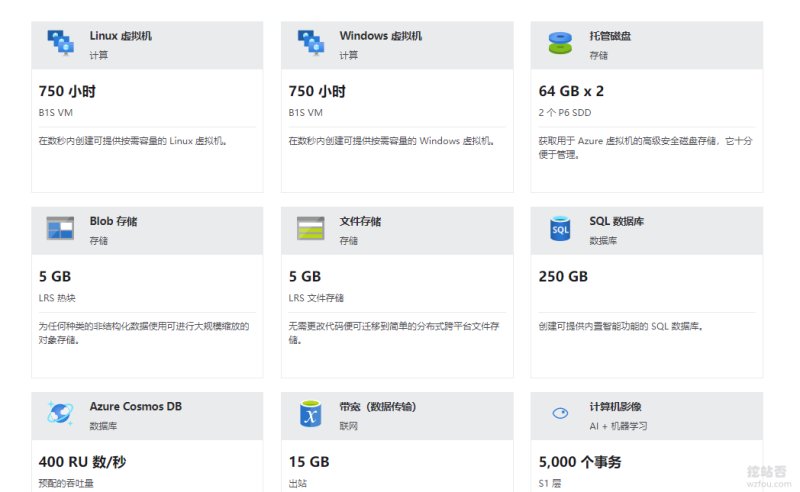Click 存储 category under Blob 存储

98,240
